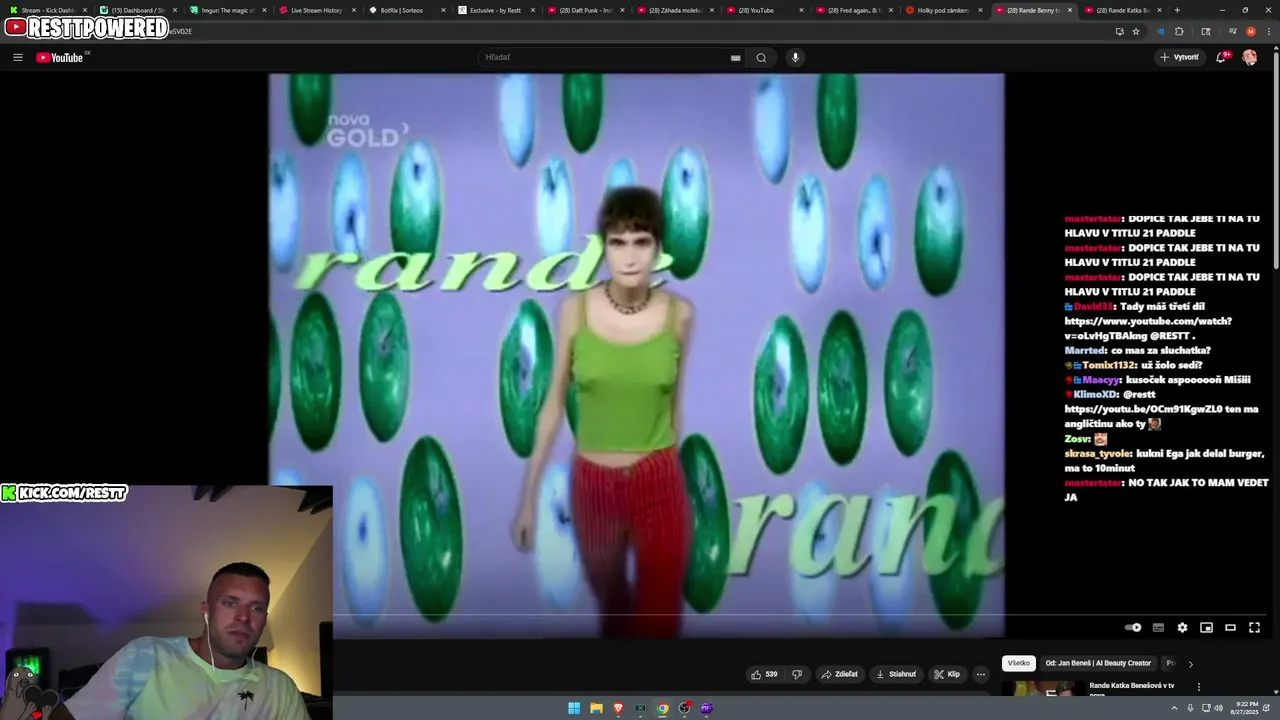Image resolution: width=1280 pixels, height=720 pixels.
Task: Open the YouTube notifications bell
Action: tap(1221, 57)
